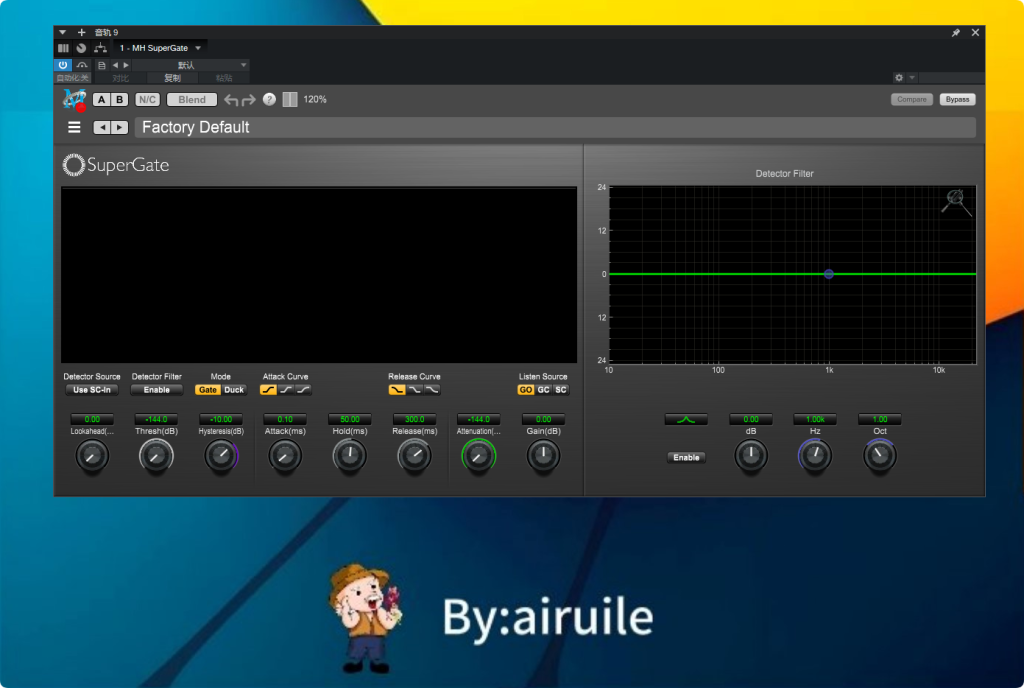Screen dimensions: 1024x688
Task: Select first attack curve shape
Action: [x=268, y=390]
